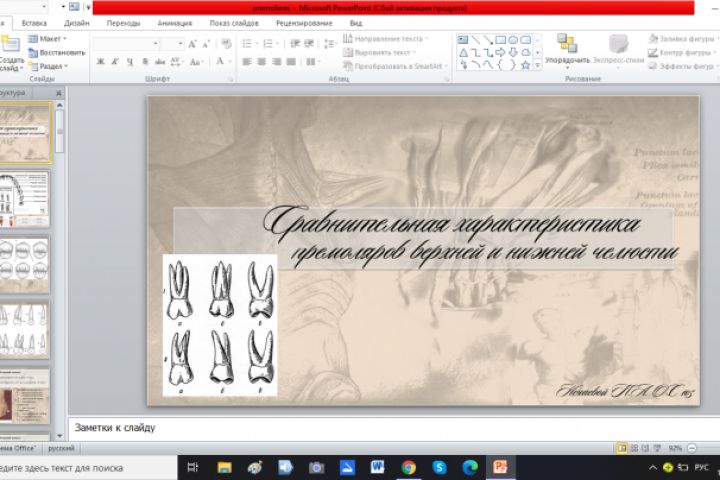Close the slide thumbnails pane
Screen dimensions: 720x480
[58, 93]
